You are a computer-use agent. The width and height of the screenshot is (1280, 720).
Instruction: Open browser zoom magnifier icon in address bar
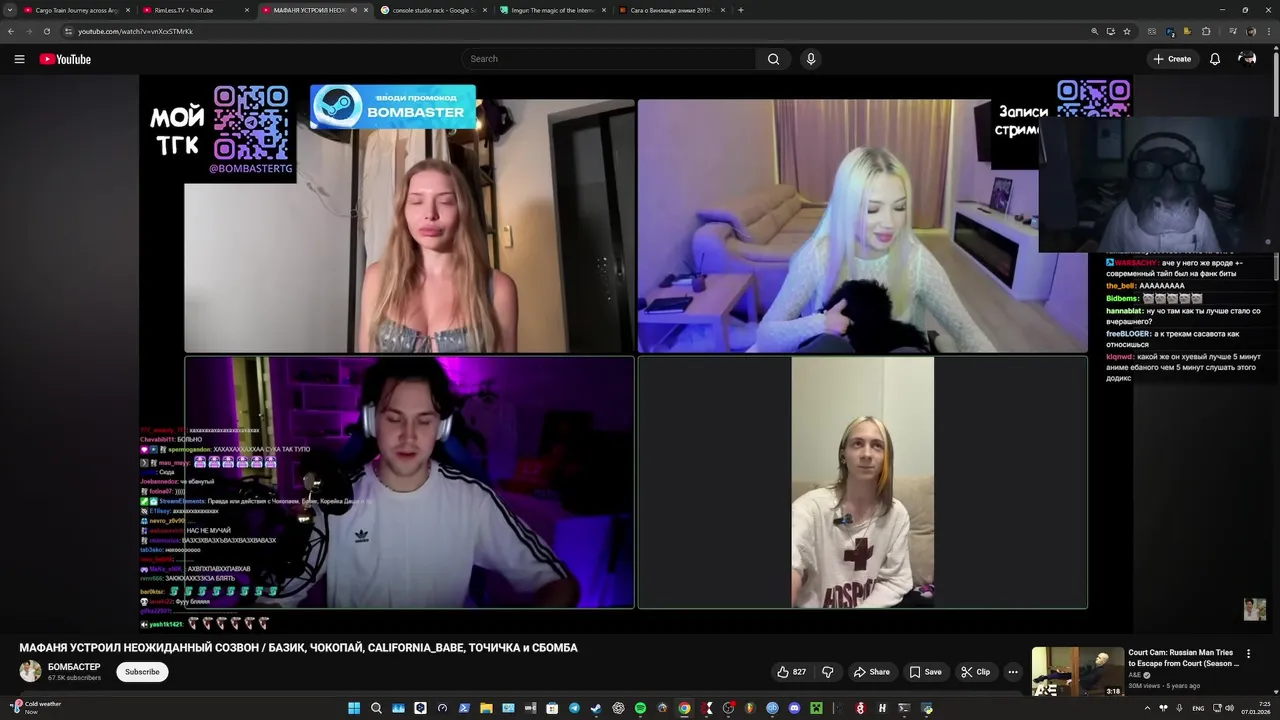pyautogui.click(x=1094, y=31)
